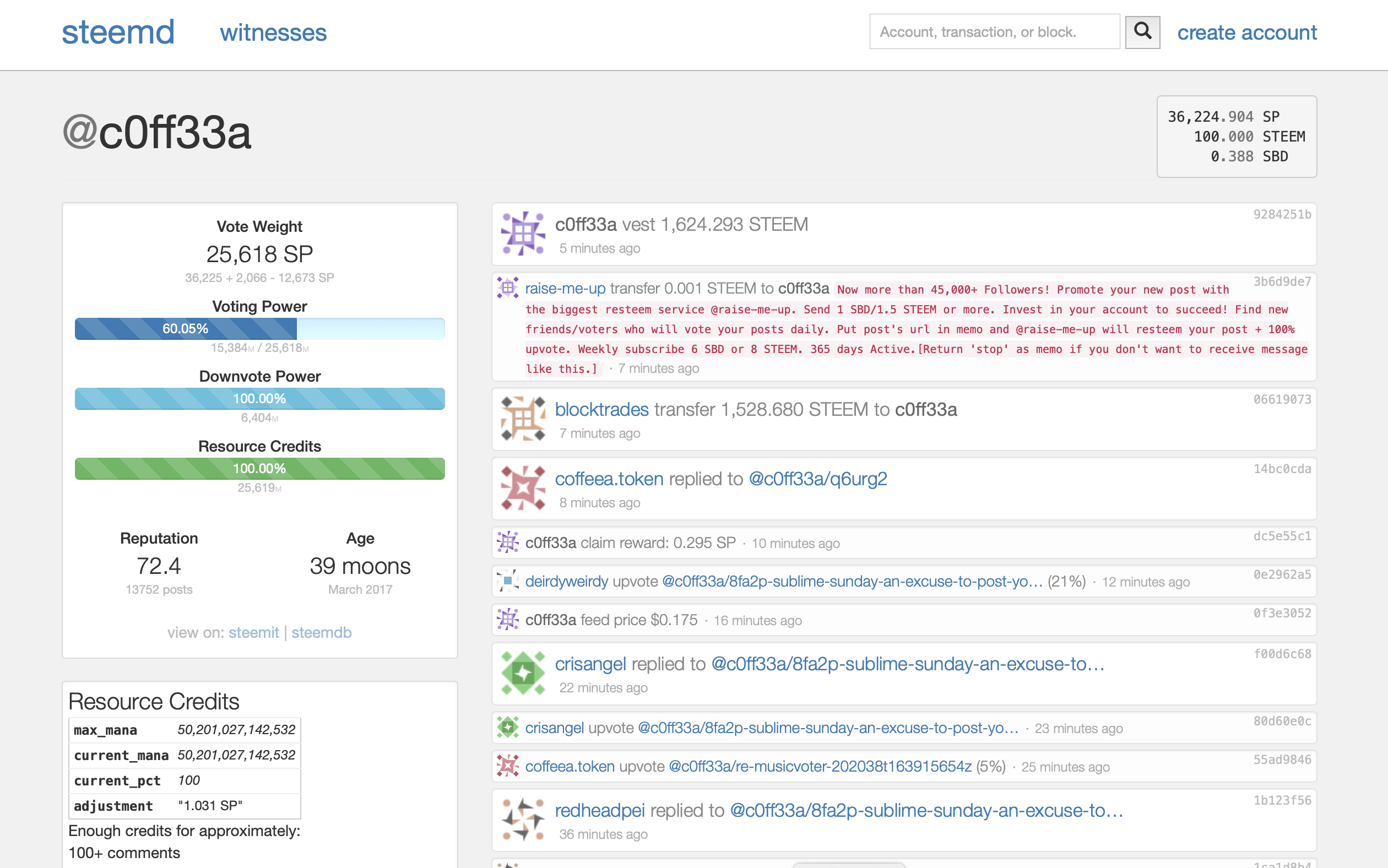Open transaction 0e2962a5
Image resolution: width=1388 pixels, height=868 pixels.
[1282, 574]
